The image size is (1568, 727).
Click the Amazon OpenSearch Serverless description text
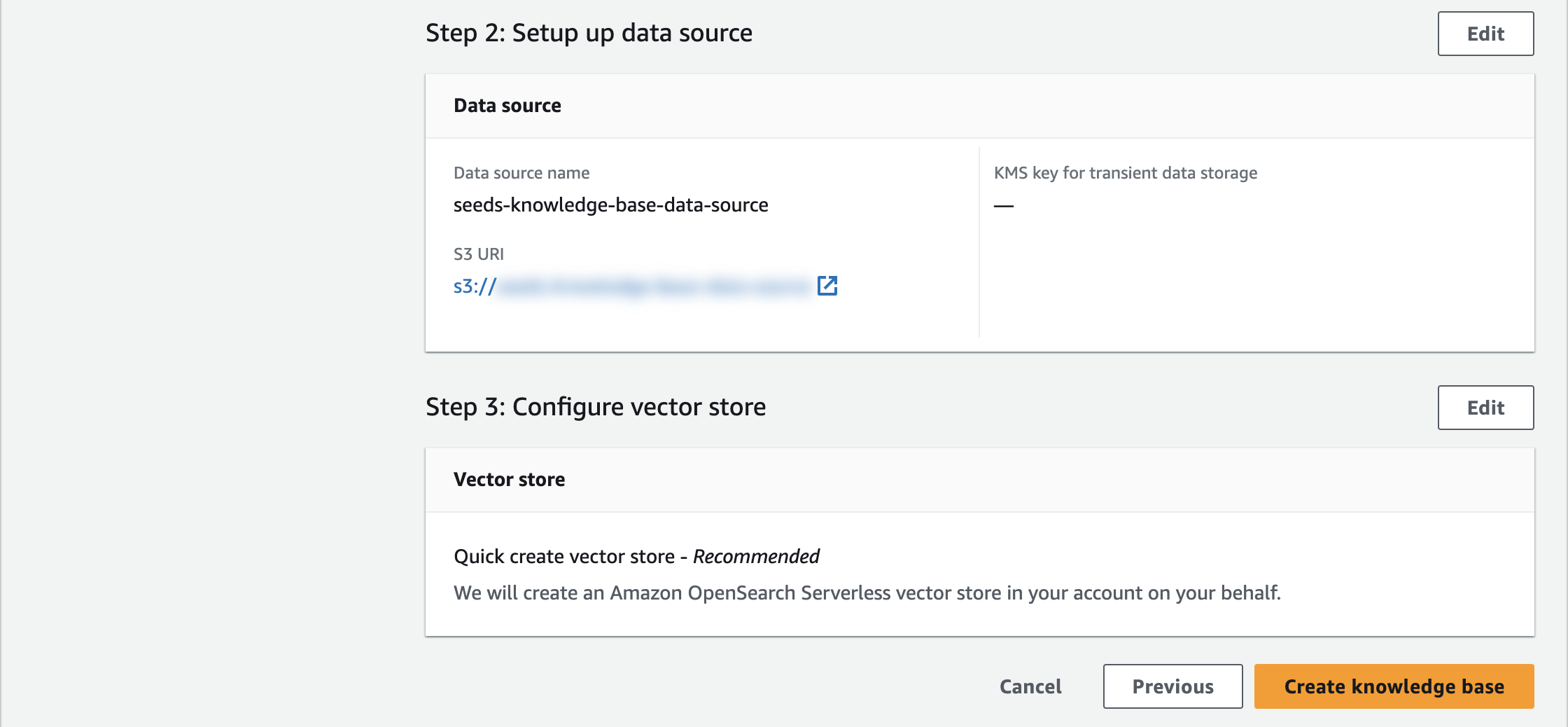coord(867,593)
